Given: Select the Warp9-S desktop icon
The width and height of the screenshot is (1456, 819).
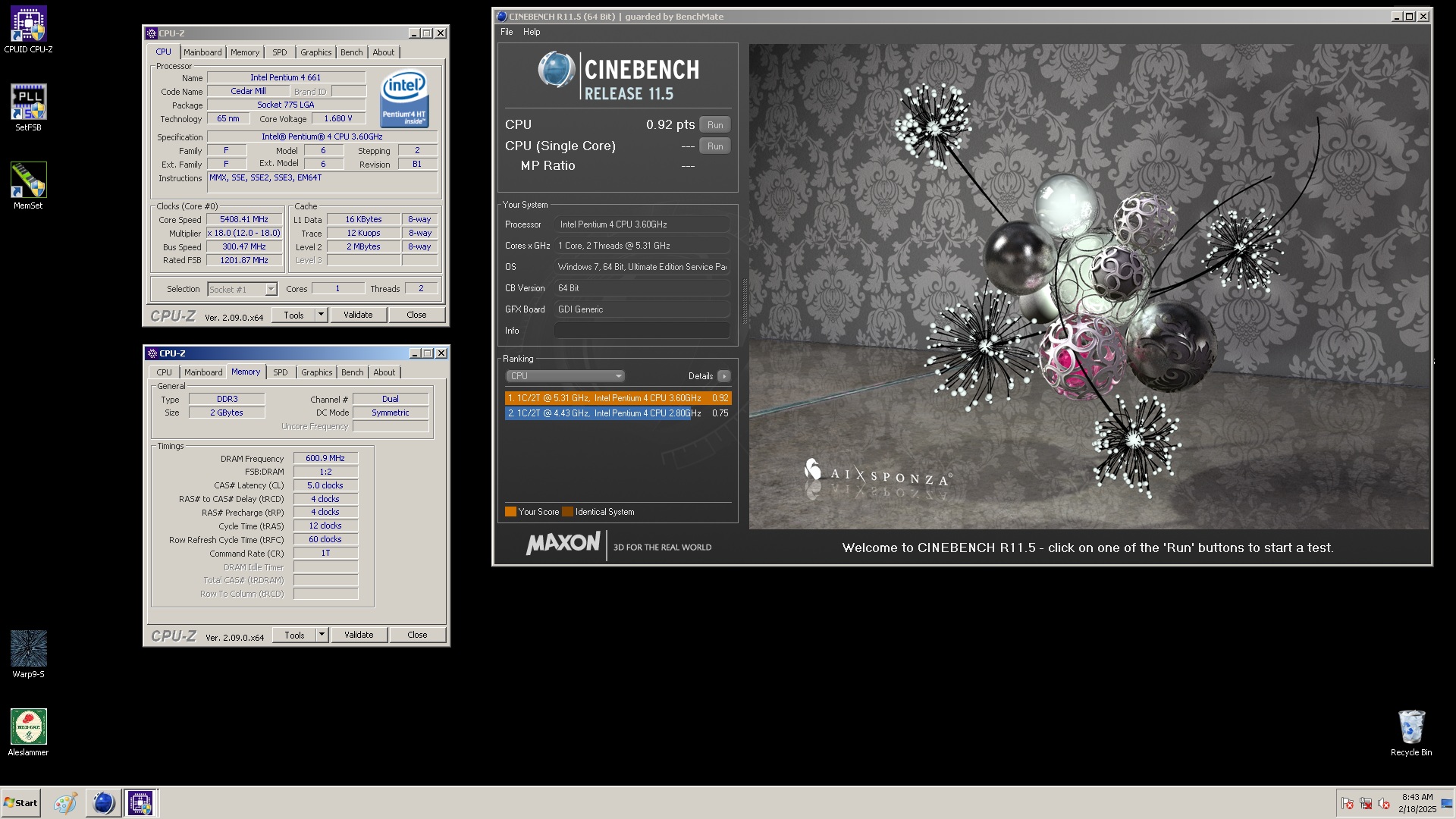Looking at the screenshot, I should click(x=28, y=654).
